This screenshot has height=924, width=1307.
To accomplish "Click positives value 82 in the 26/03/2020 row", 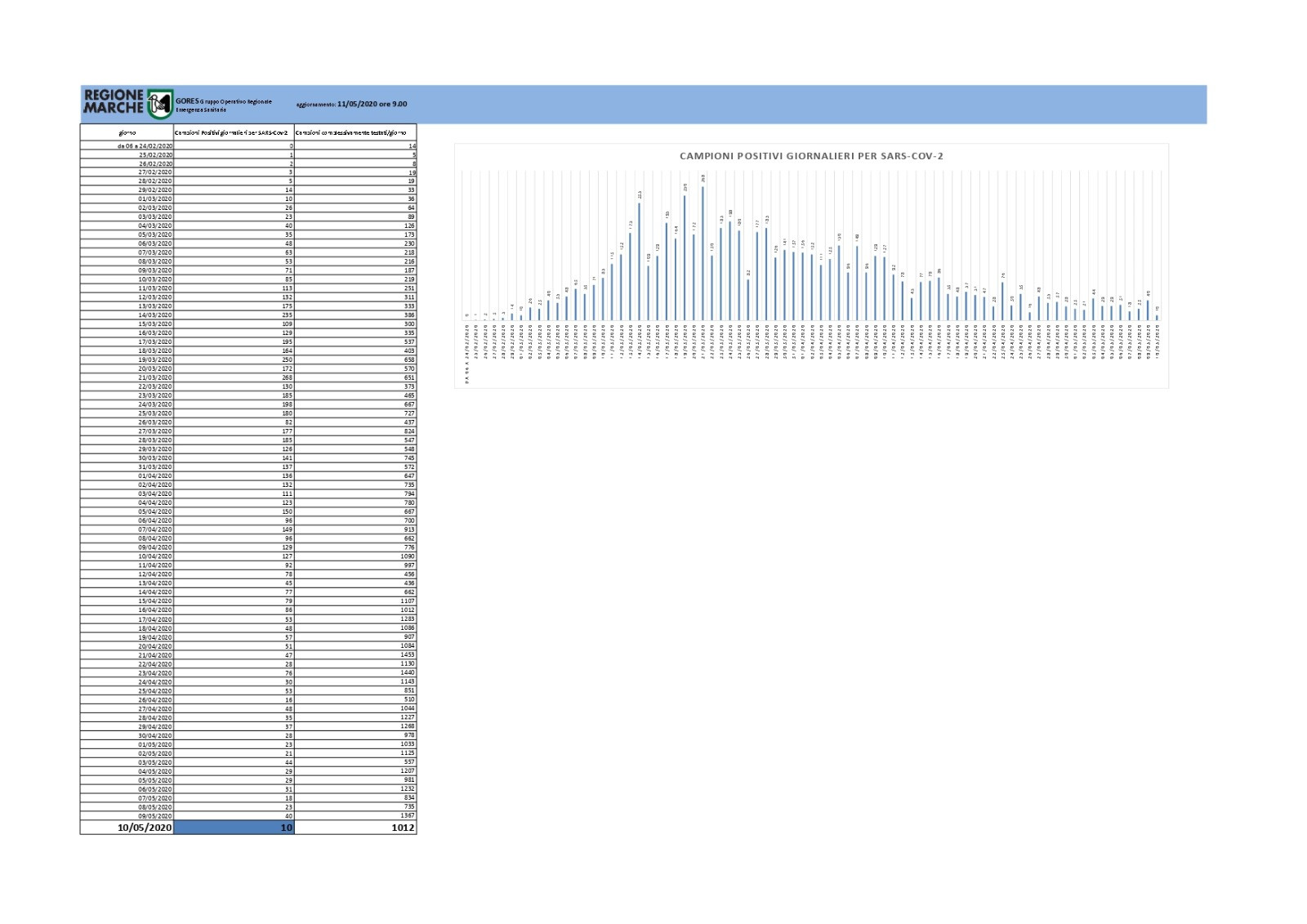I will tap(234, 422).
